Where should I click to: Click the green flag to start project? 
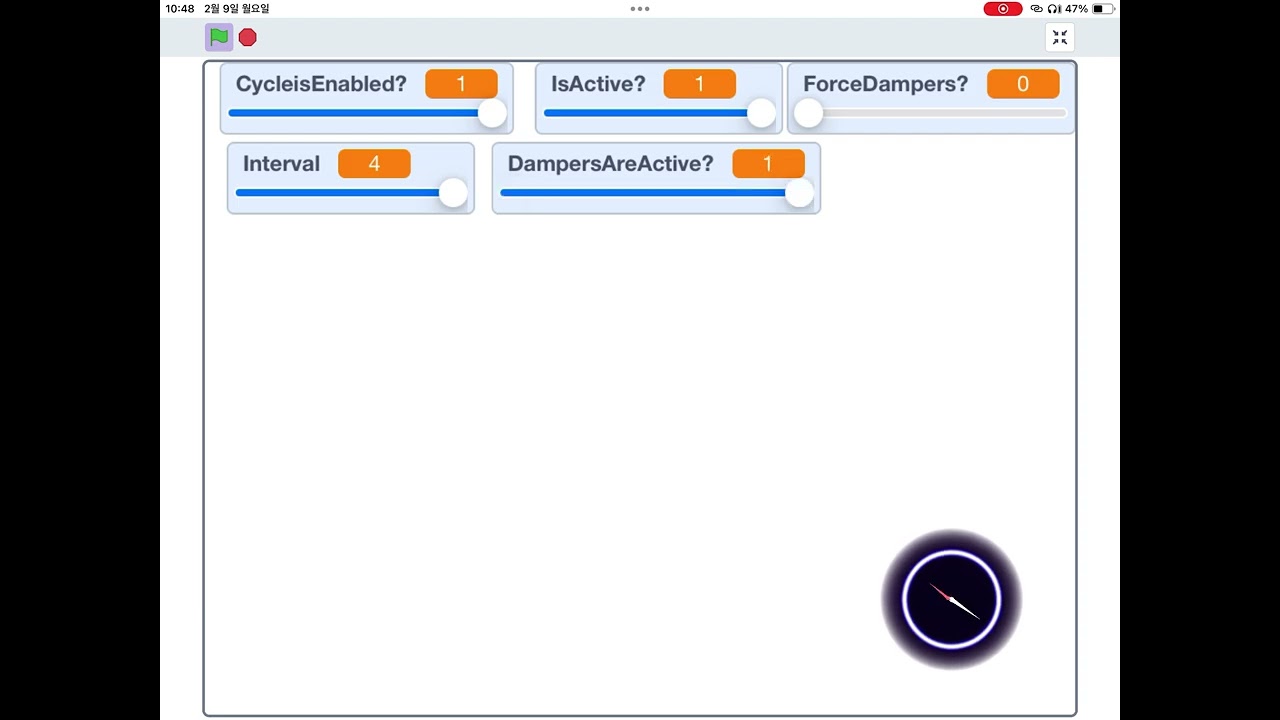pos(219,38)
